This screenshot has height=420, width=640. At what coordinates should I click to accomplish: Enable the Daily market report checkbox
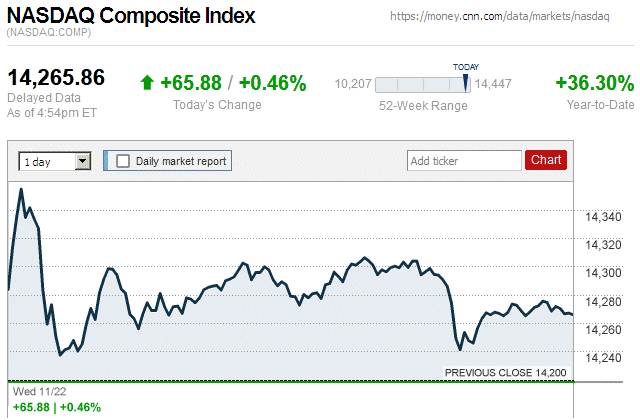(123, 160)
